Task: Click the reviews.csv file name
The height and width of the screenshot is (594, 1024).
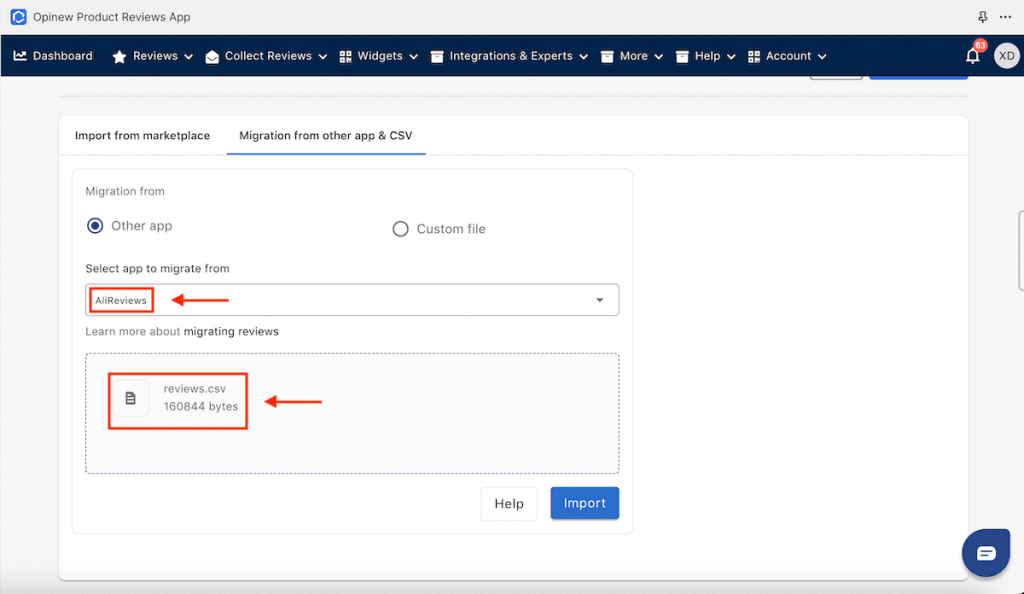Action: click(195, 388)
